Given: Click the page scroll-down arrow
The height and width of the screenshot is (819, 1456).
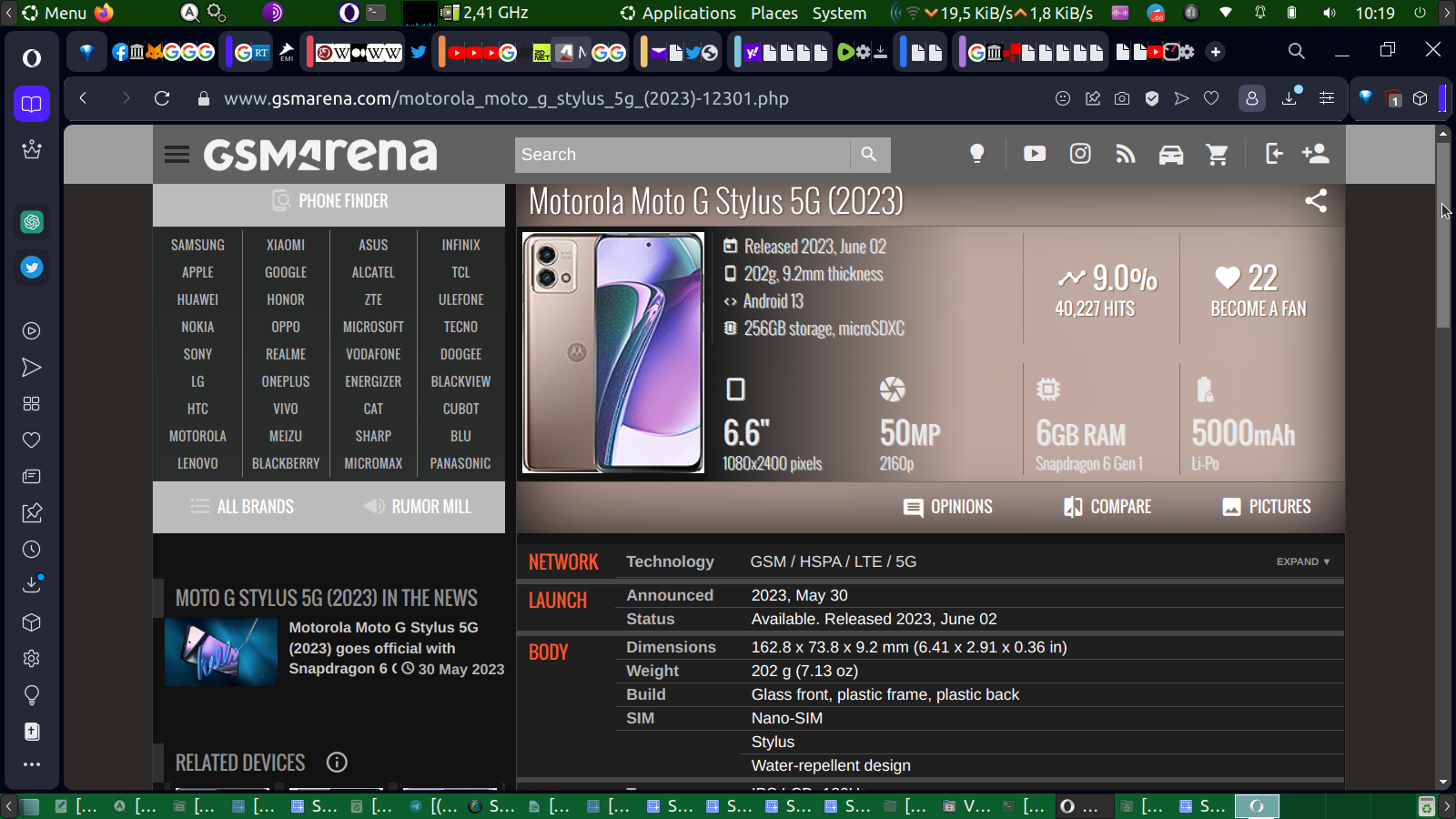Looking at the screenshot, I should [x=1443, y=783].
